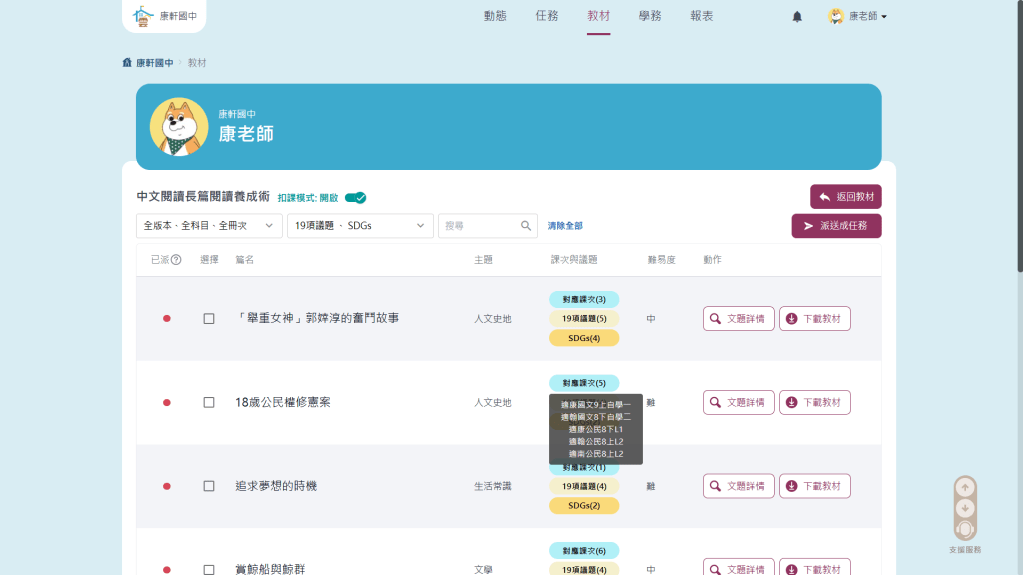Click the scroll-up arrow in floating widget
Viewport: 1023px width, 575px height.
point(965,487)
